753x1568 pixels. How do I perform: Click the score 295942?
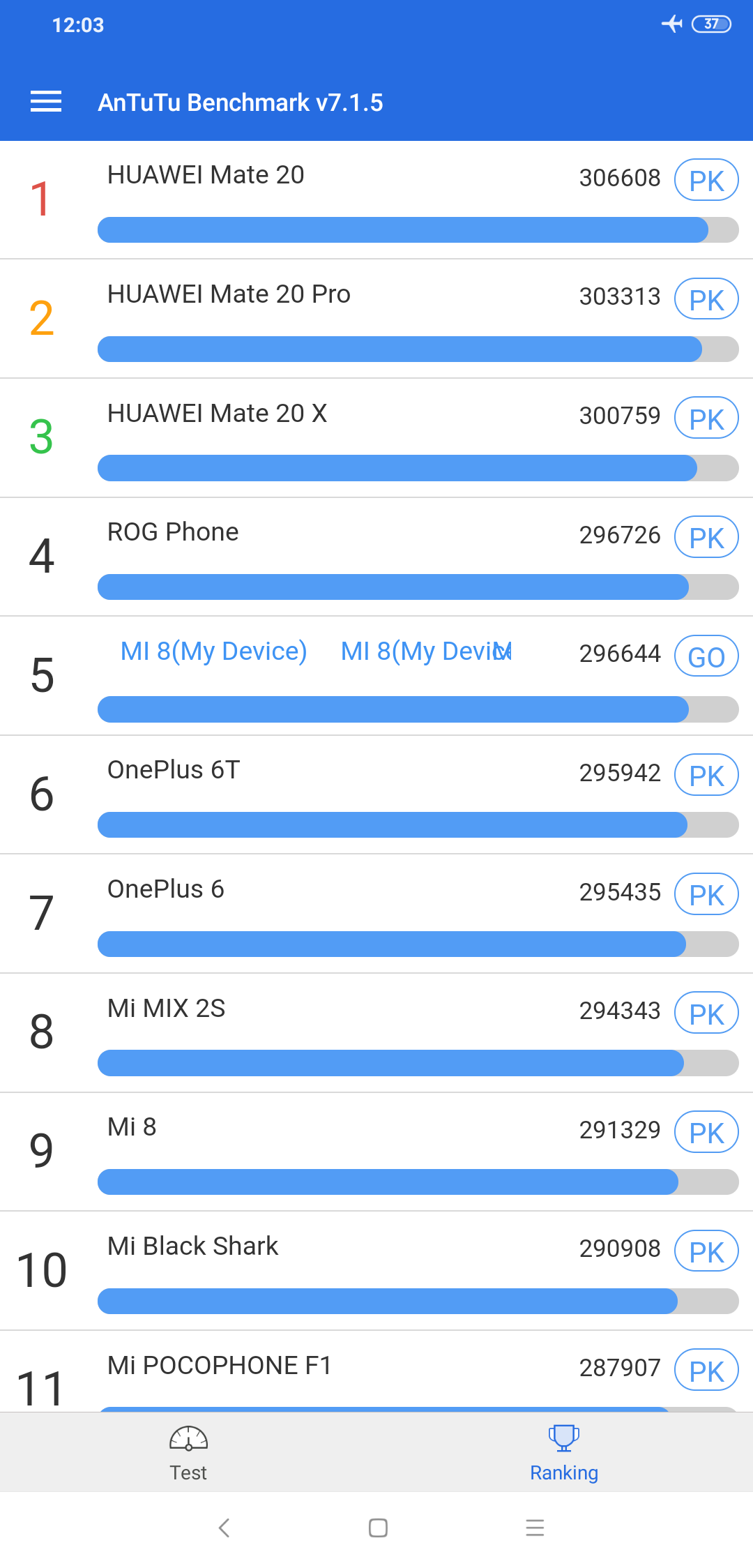(620, 773)
